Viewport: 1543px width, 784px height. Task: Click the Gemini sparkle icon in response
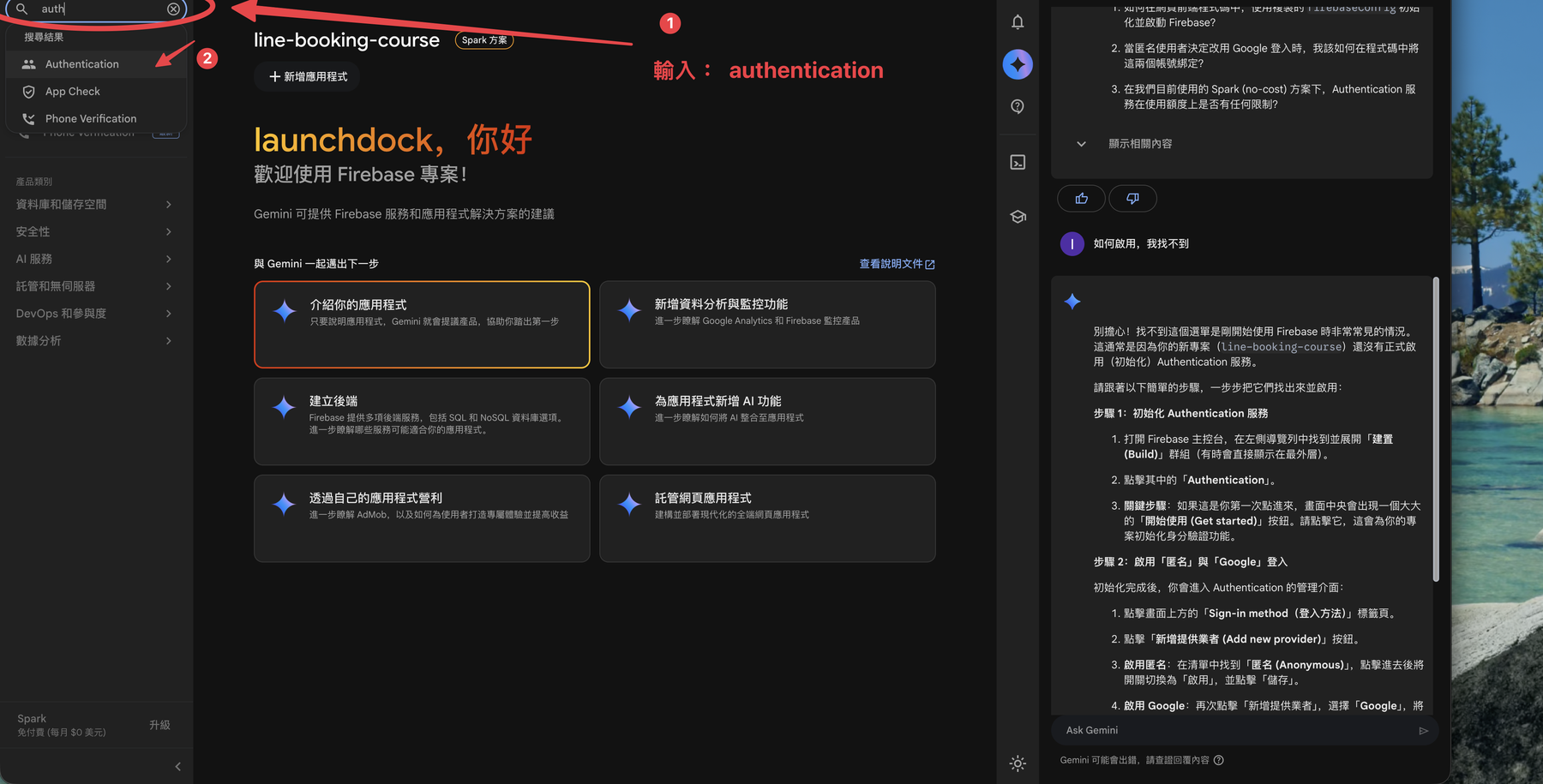1072,302
